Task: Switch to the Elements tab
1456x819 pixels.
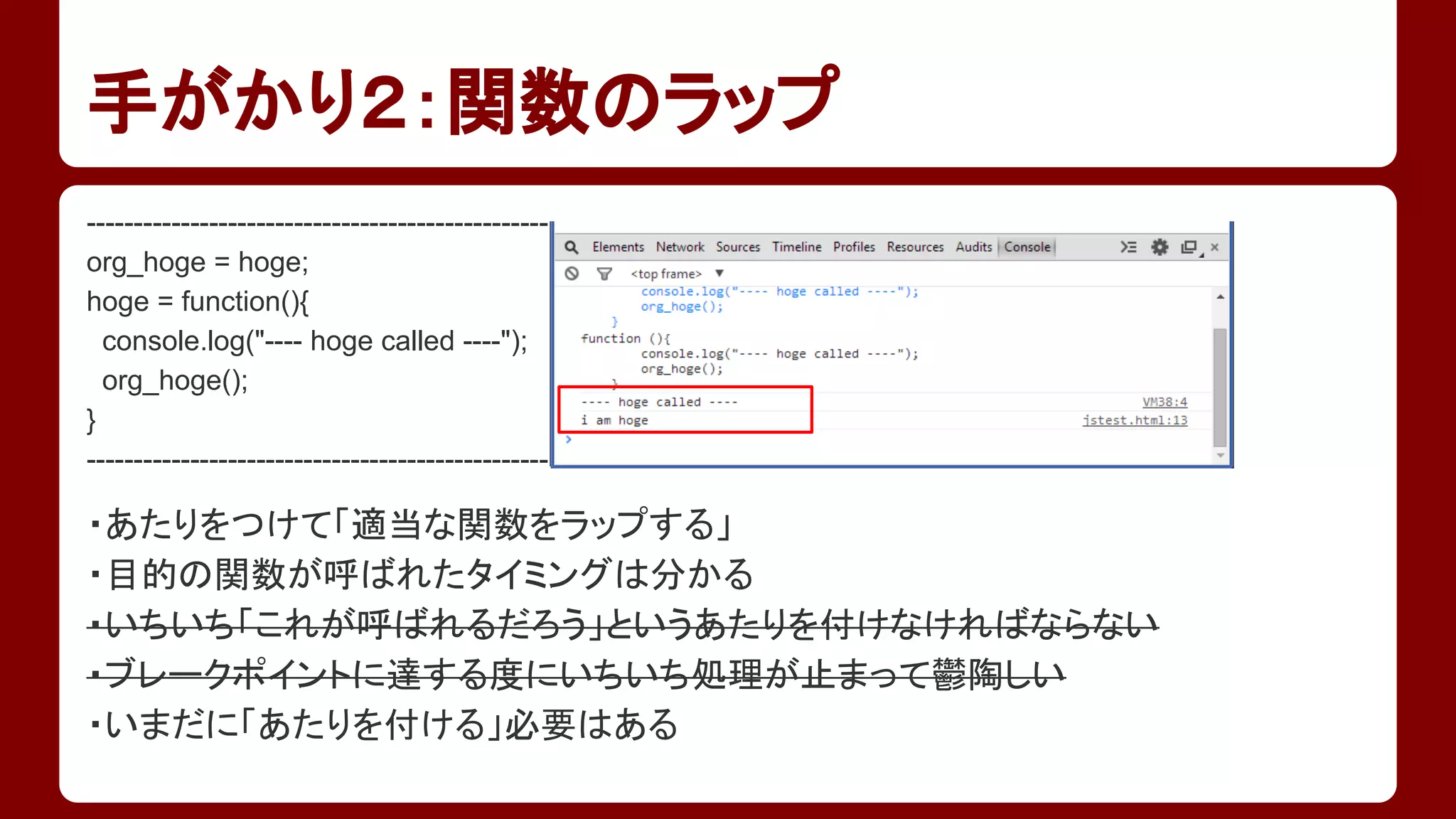Action: [618, 247]
